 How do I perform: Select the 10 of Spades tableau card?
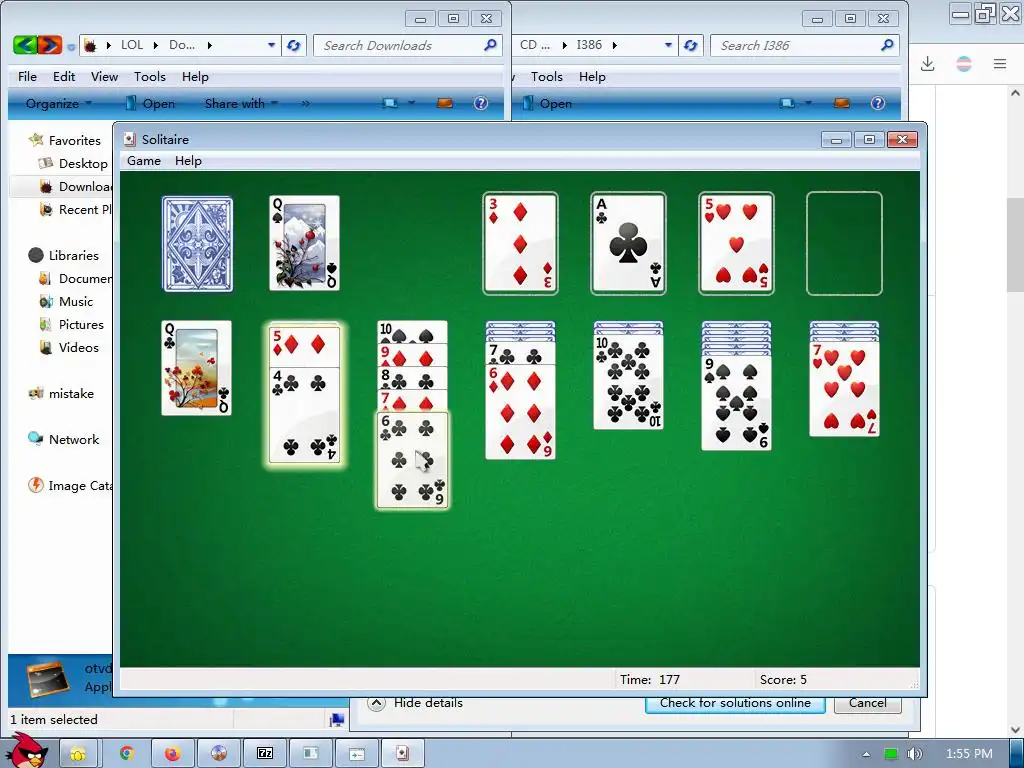click(x=412, y=332)
